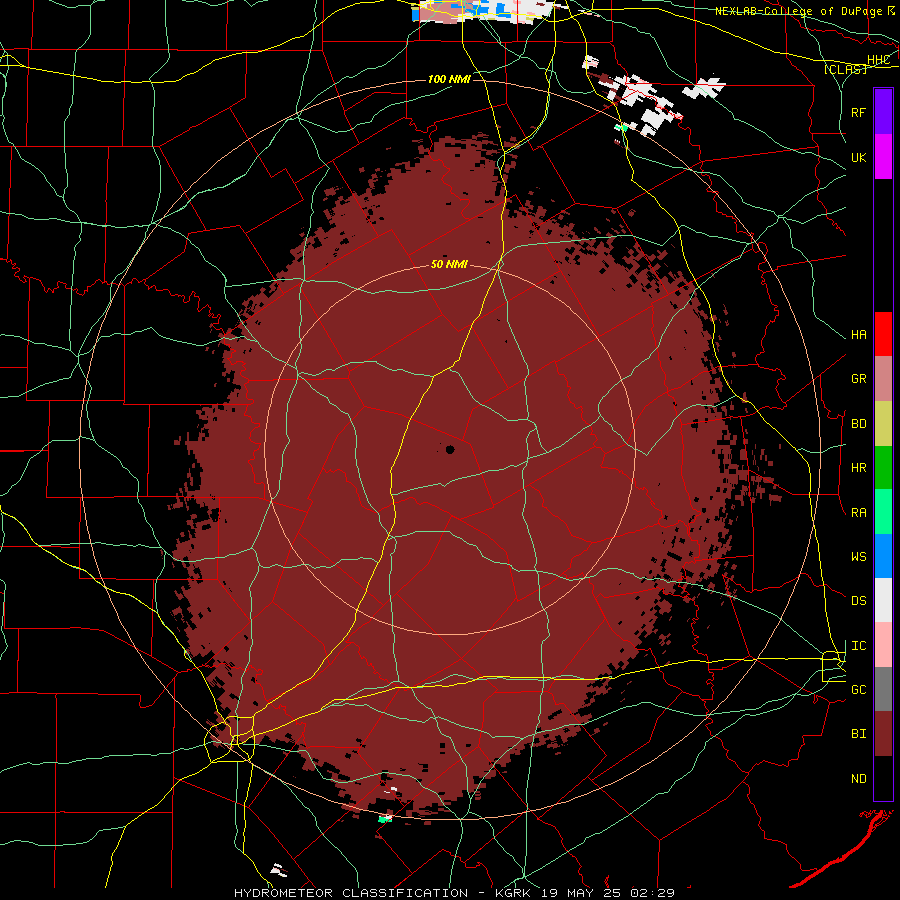
Task: Select the BI legend label
Action: 858,734
